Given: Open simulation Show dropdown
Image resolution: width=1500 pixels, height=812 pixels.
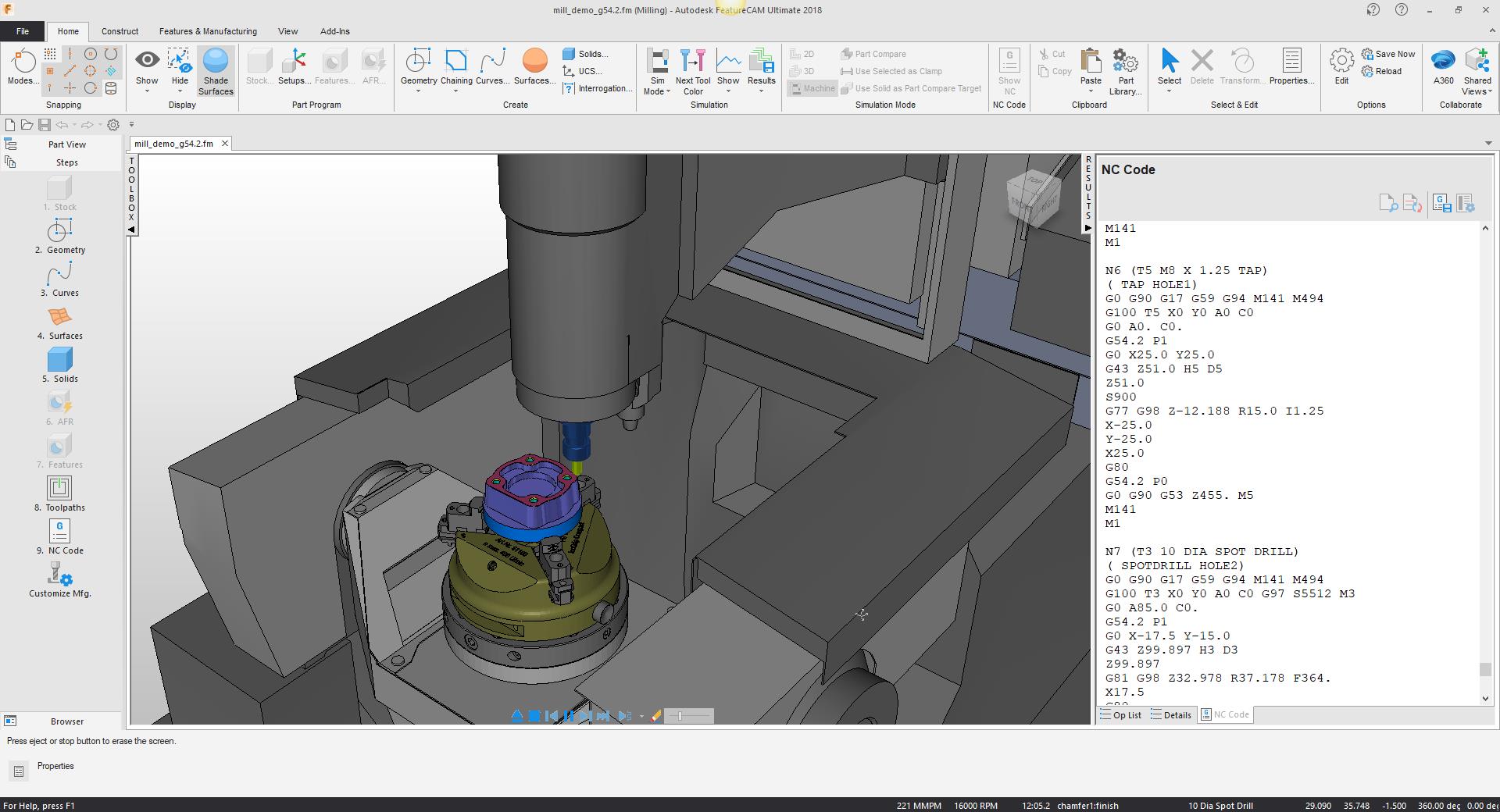Looking at the screenshot, I should pos(728,72).
